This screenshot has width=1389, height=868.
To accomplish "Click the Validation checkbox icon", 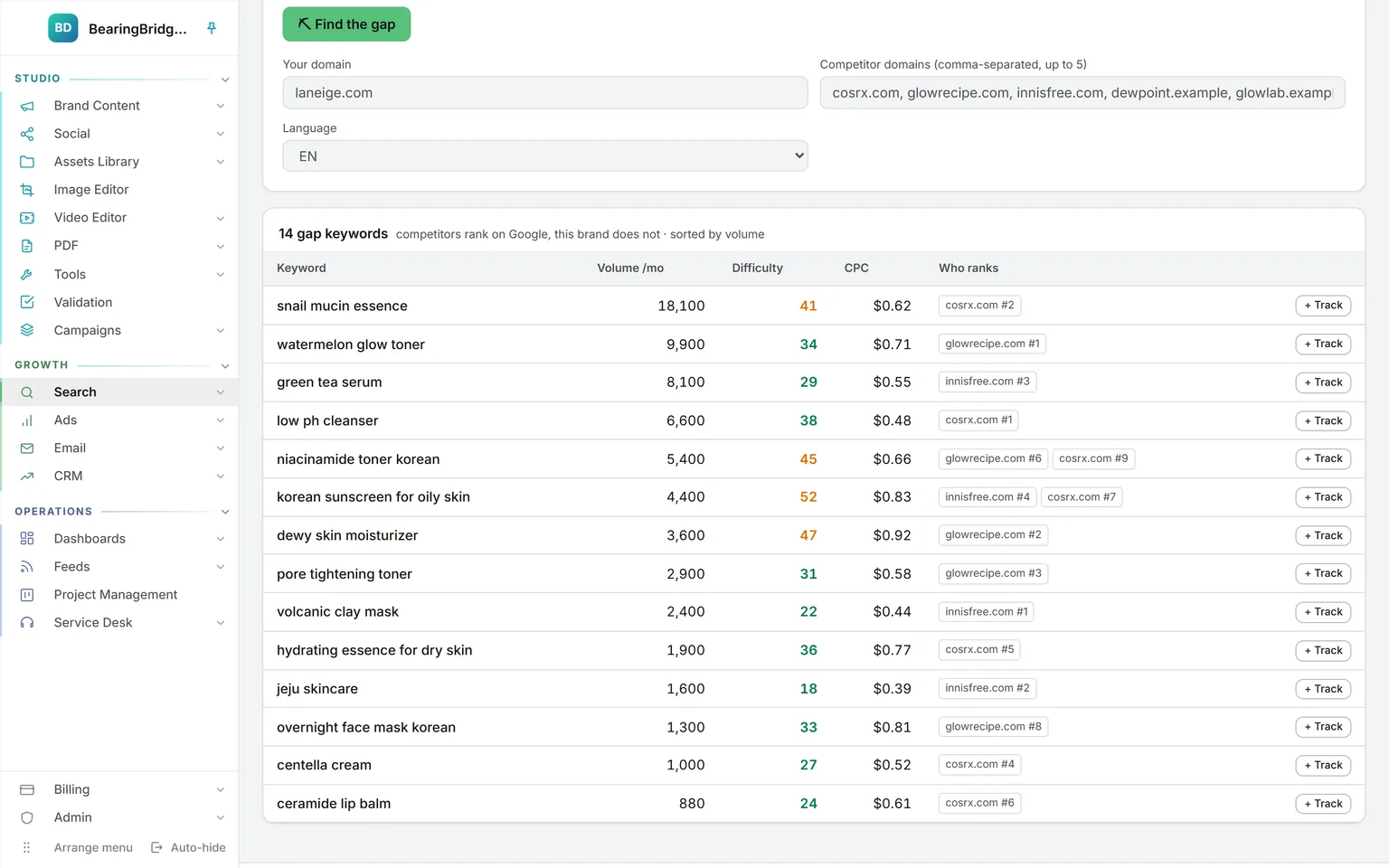I will [x=27, y=302].
